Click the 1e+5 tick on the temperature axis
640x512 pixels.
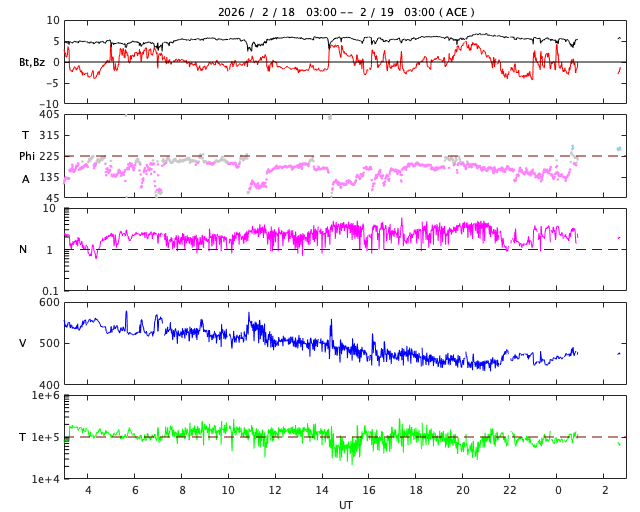46,437
